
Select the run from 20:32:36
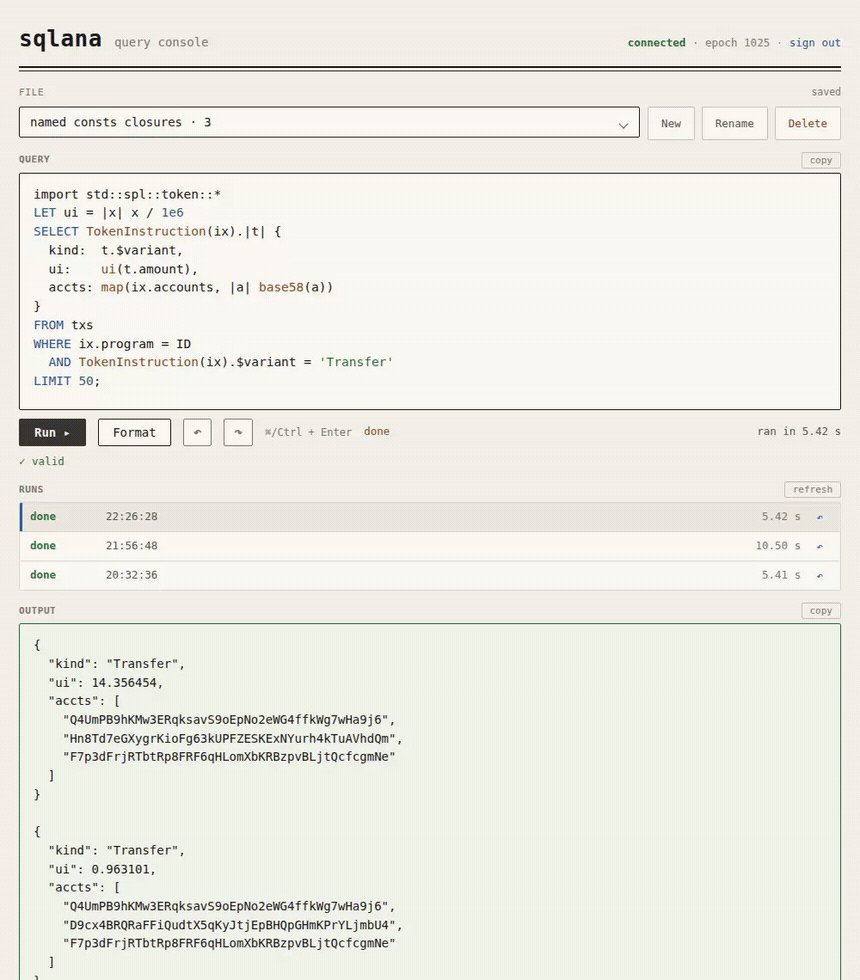click(429, 575)
